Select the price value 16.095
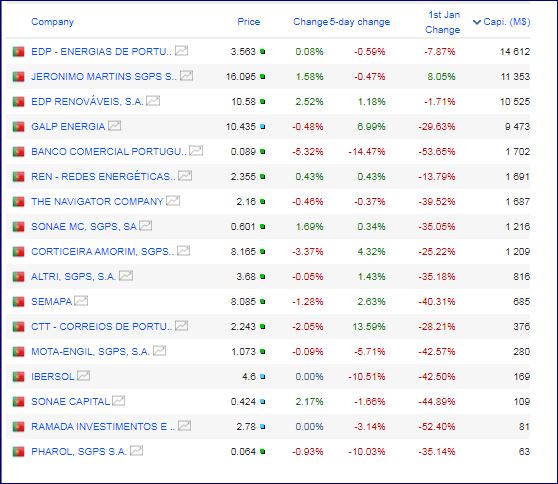The height and width of the screenshot is (484, 558). (x=241, y=77)
